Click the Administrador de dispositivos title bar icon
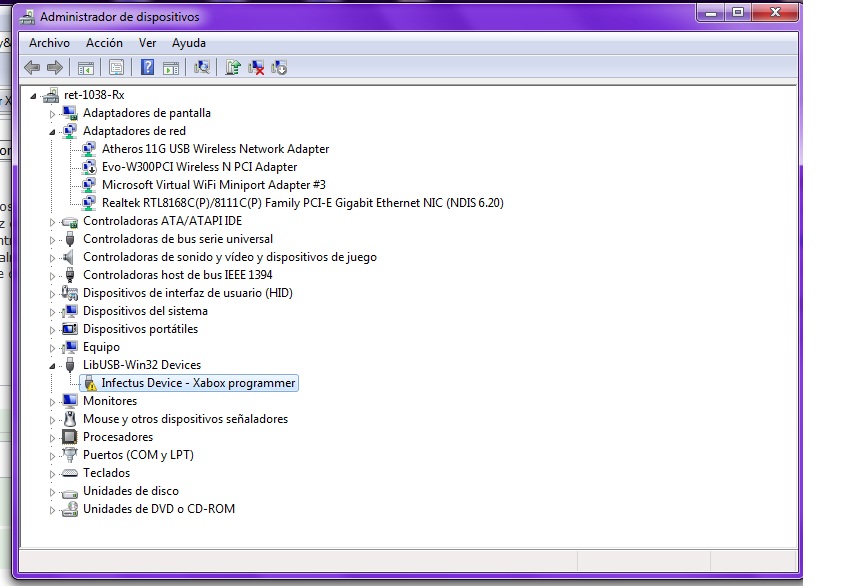Viewport: 864px width, 586px height. click(x=26, y=17)
